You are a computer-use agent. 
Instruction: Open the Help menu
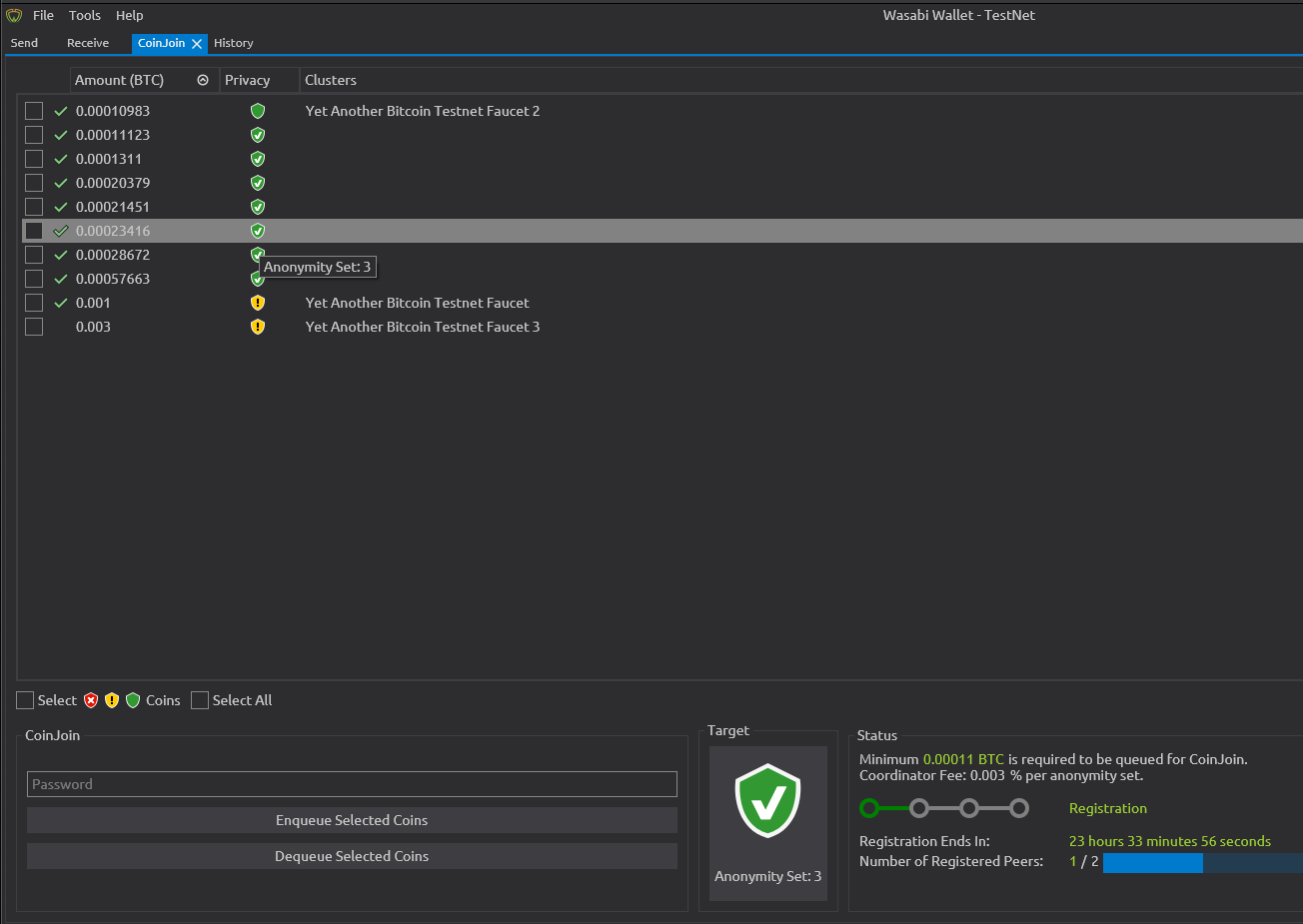pyautogui.click(x=129, y=15)
